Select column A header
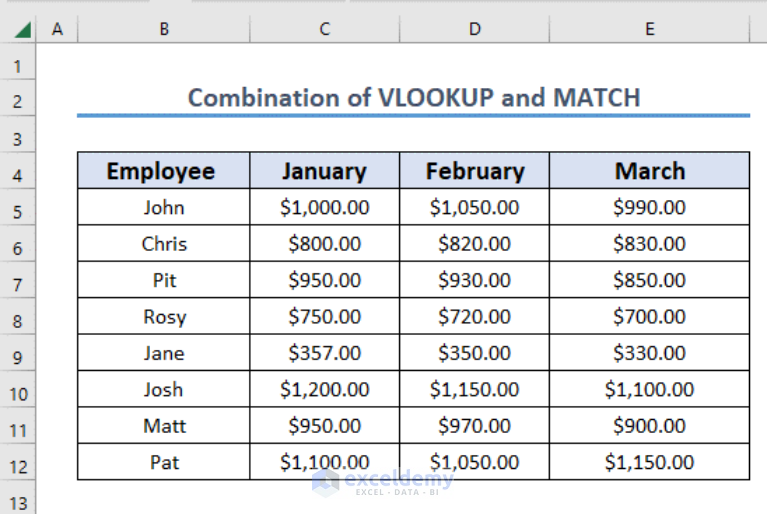 (57, 29)
